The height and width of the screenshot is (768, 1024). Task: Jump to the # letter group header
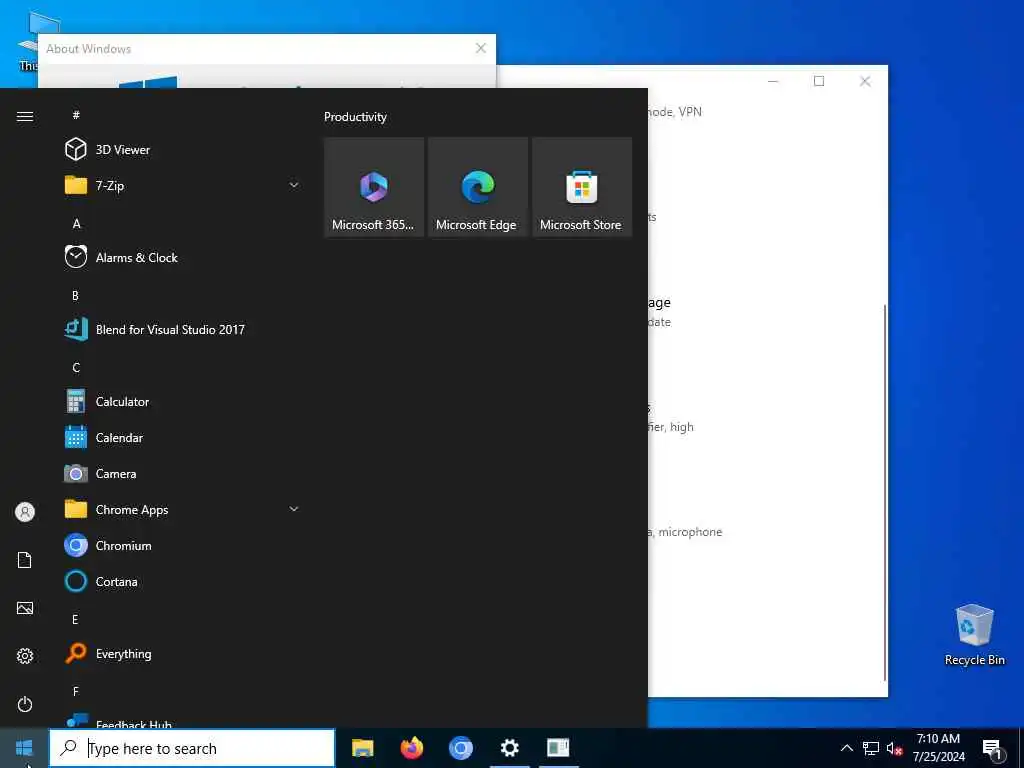76,115
